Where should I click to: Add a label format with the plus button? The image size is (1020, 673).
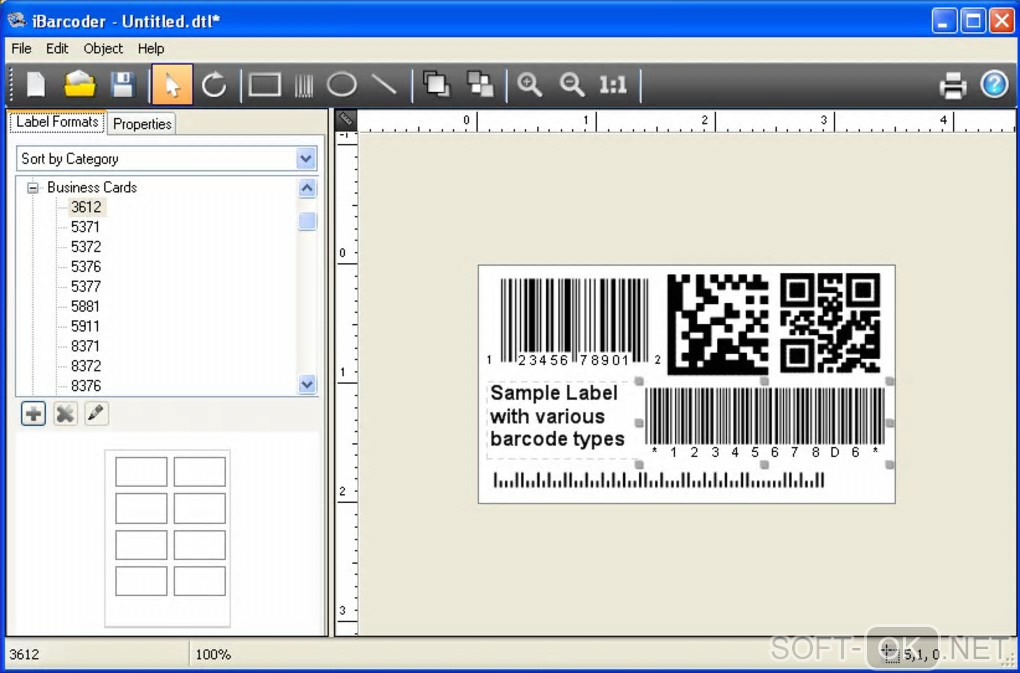[34, 413]
